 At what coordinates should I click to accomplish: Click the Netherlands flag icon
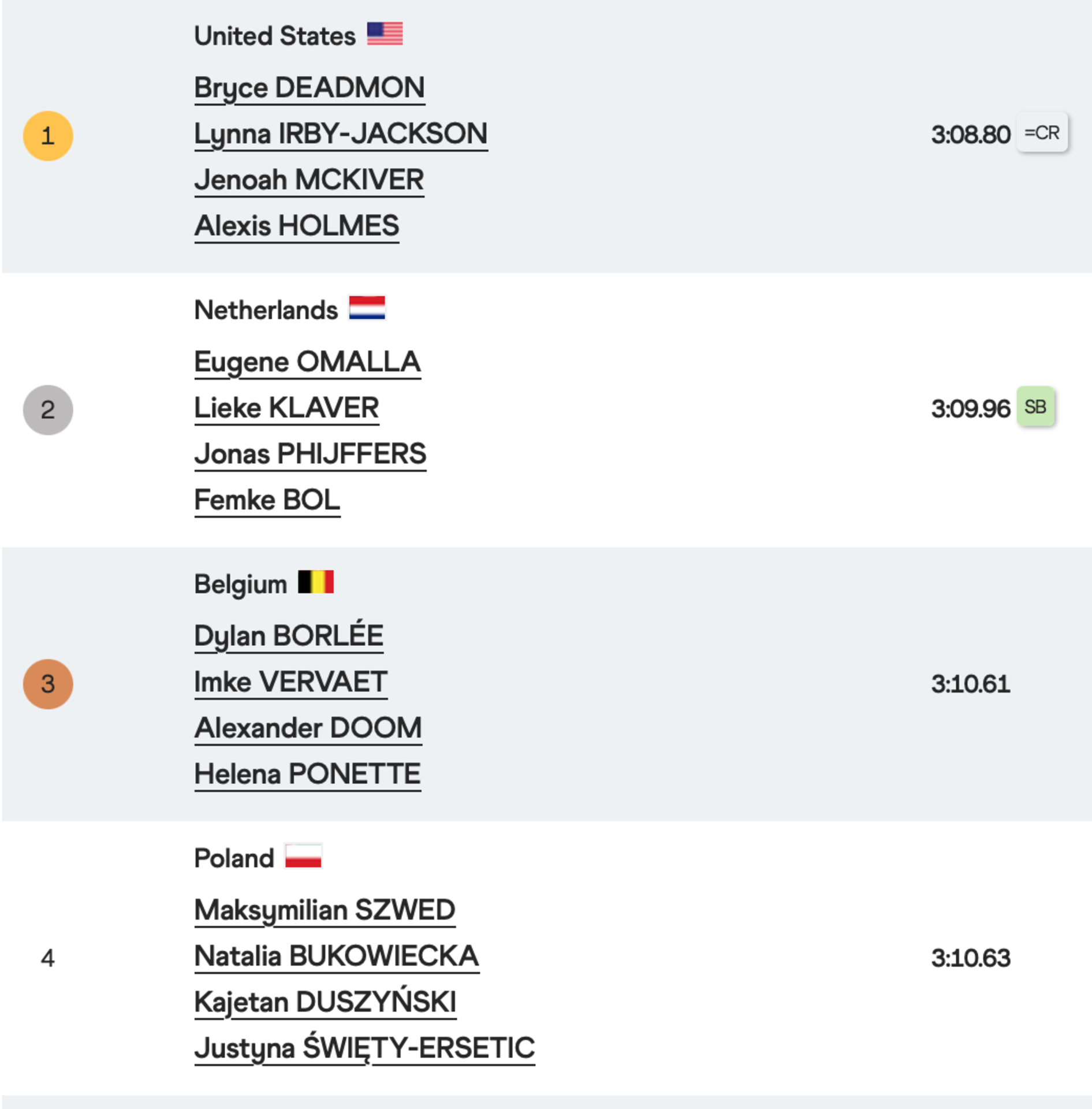pyautogui.click(x=367, y=308)
